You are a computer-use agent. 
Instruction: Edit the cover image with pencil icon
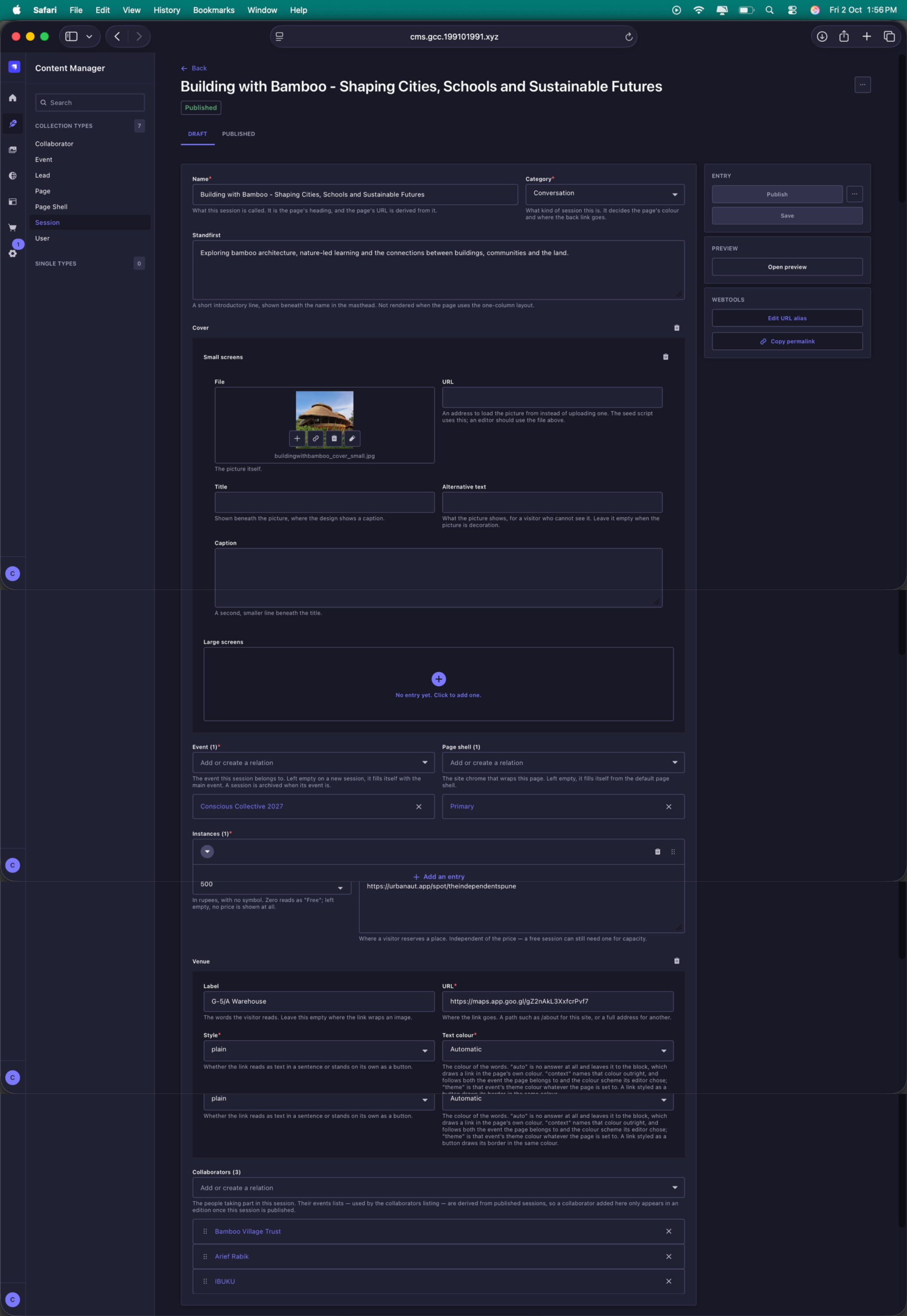pyautogui.click(x=352, y=438)
